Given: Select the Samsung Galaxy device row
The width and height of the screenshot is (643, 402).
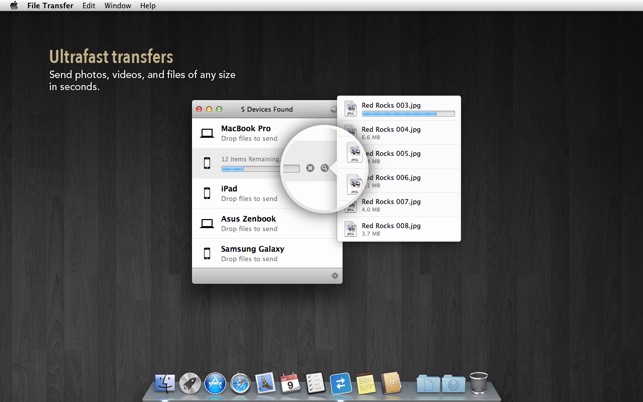Looking at the screenshot, I should 267,254.
